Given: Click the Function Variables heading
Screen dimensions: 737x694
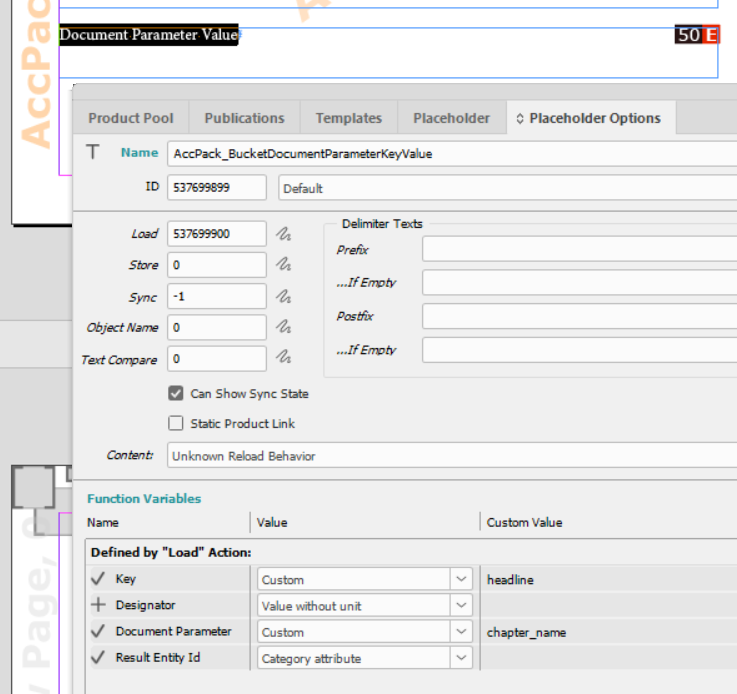Looking at the screenshot, I should coord(144,499).
